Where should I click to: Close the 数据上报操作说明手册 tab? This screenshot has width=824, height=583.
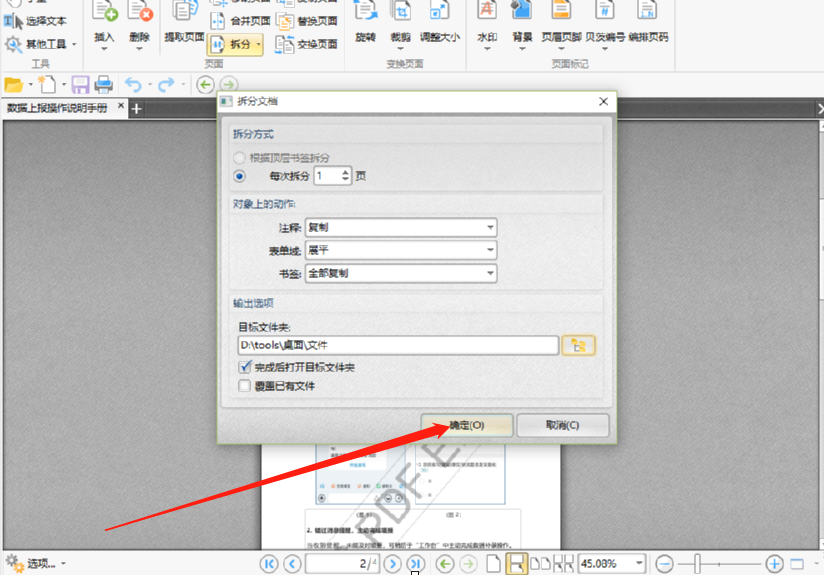(x=121, y=106)
